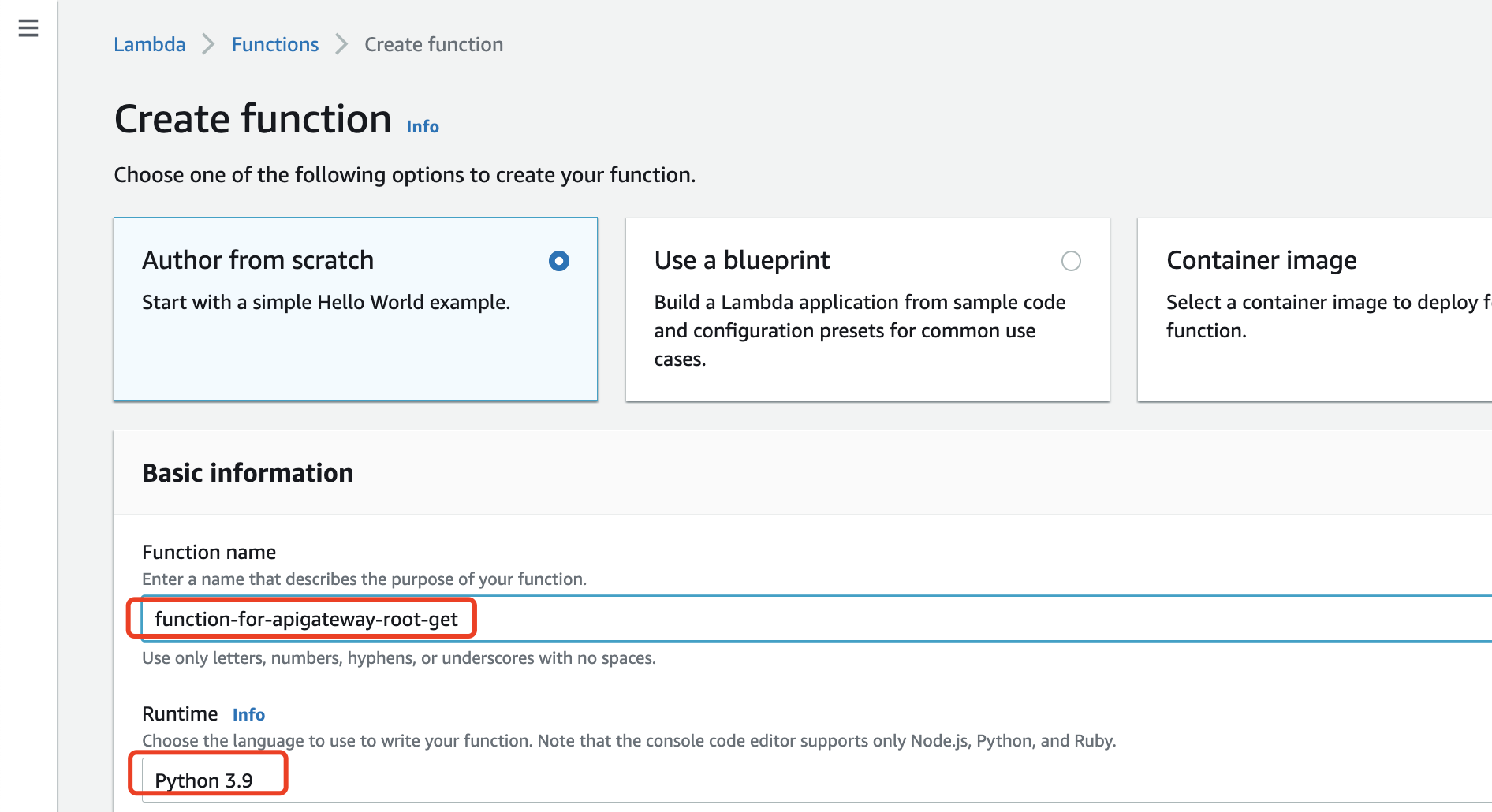The width and height of the screenshot is (1492, 812).
Task: Go to Lambda breadcrumb link
Action: point(150,44)
